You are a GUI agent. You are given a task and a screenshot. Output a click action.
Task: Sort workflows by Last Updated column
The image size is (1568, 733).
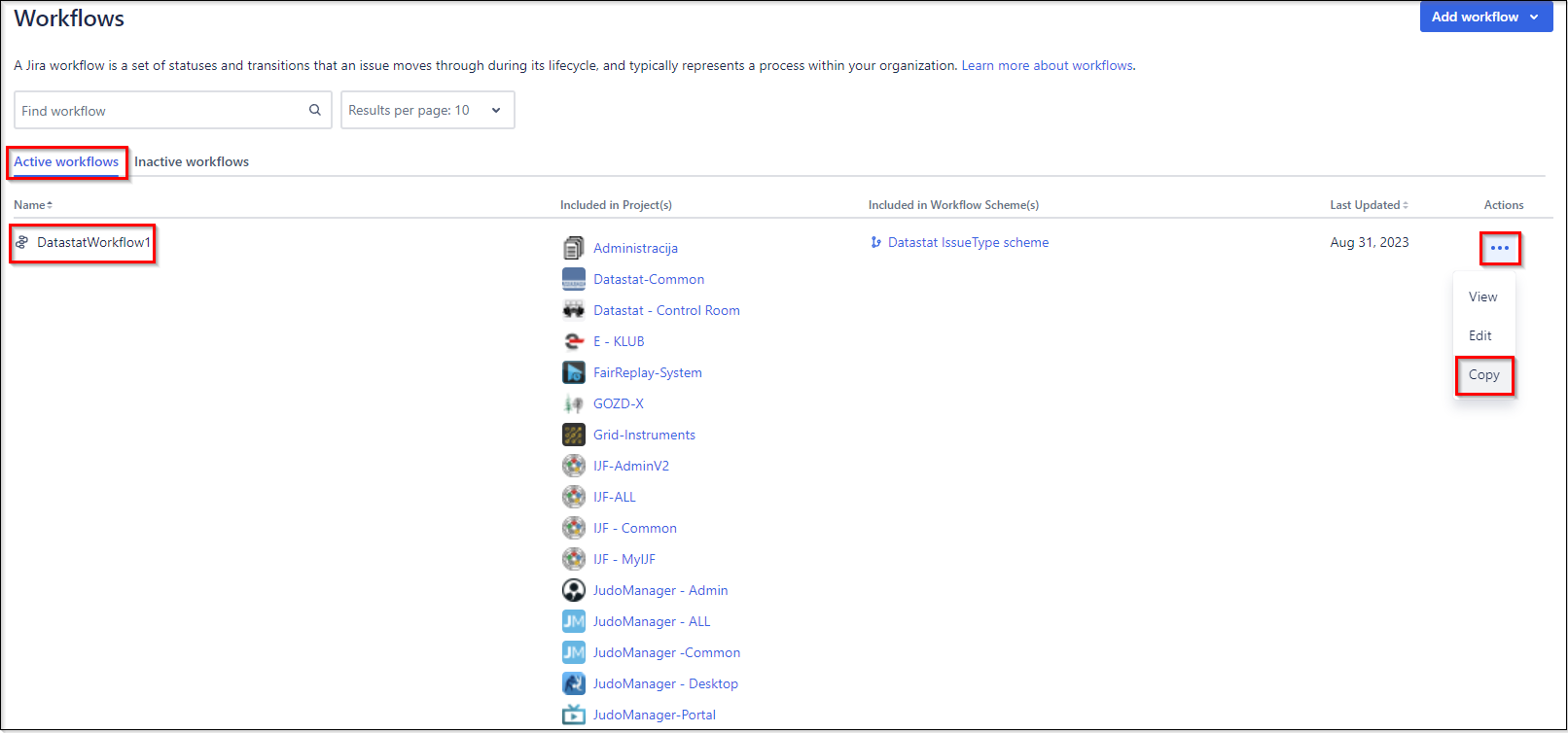tap(1369, 205)
